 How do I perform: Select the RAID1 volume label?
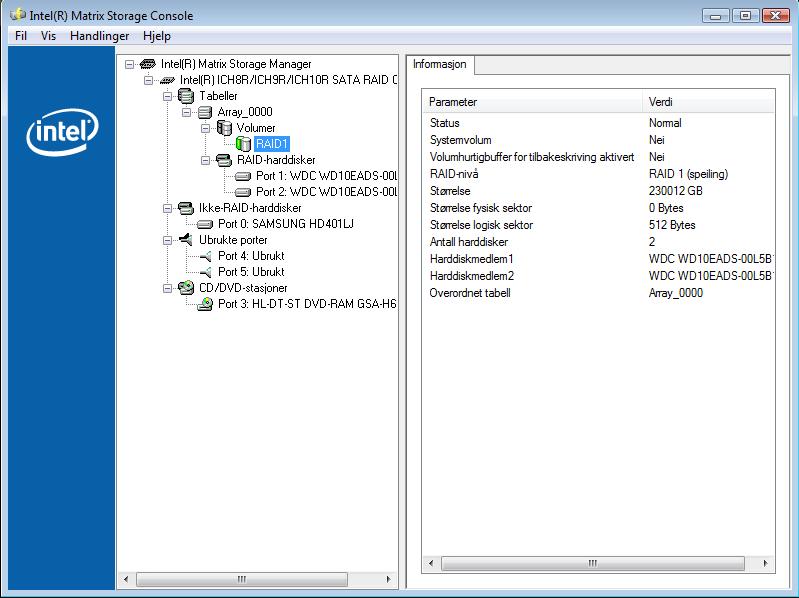[x=272, y=144]
